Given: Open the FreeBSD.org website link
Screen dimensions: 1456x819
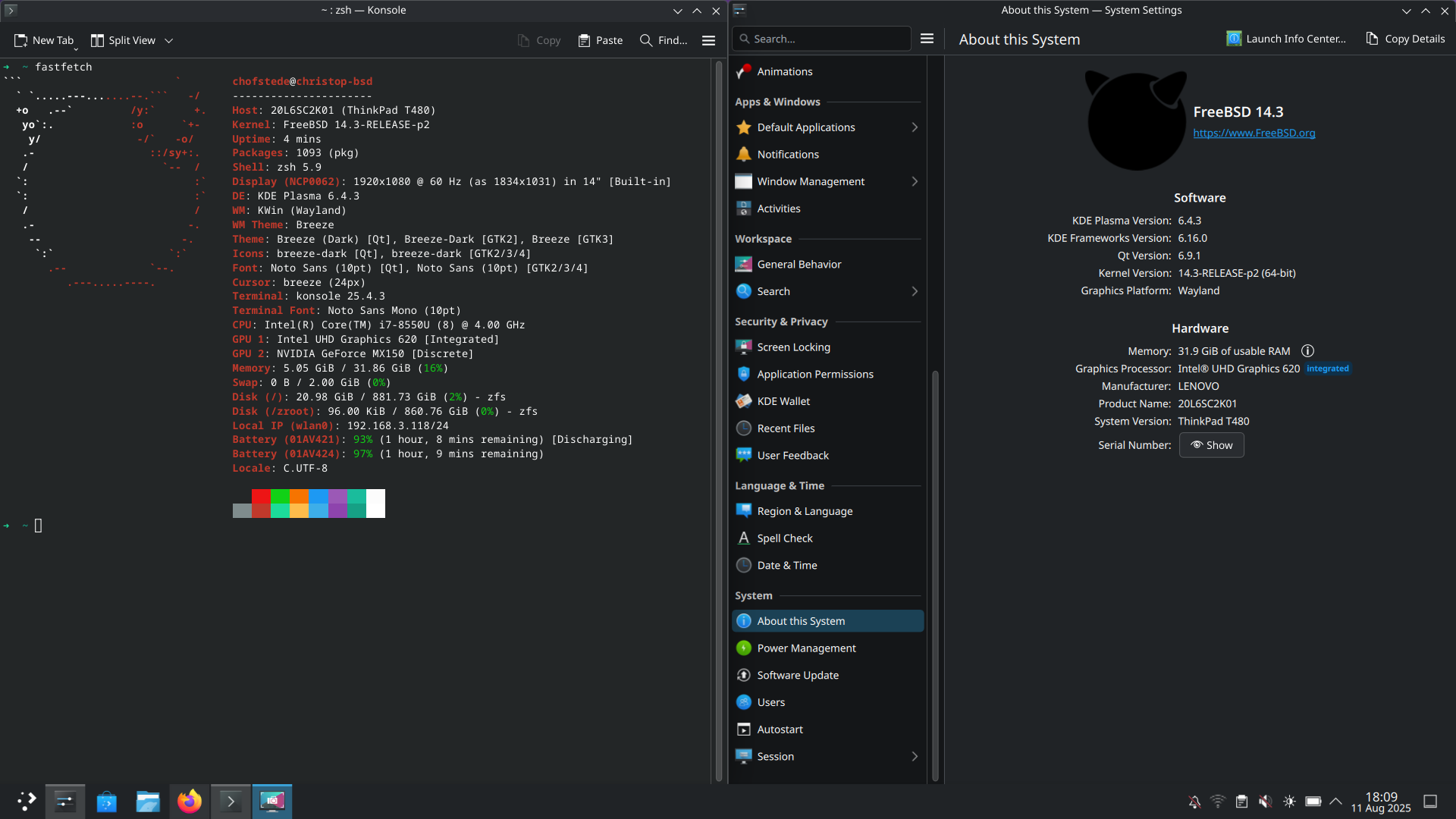Looking at the screenshot, I should 1254,133.
